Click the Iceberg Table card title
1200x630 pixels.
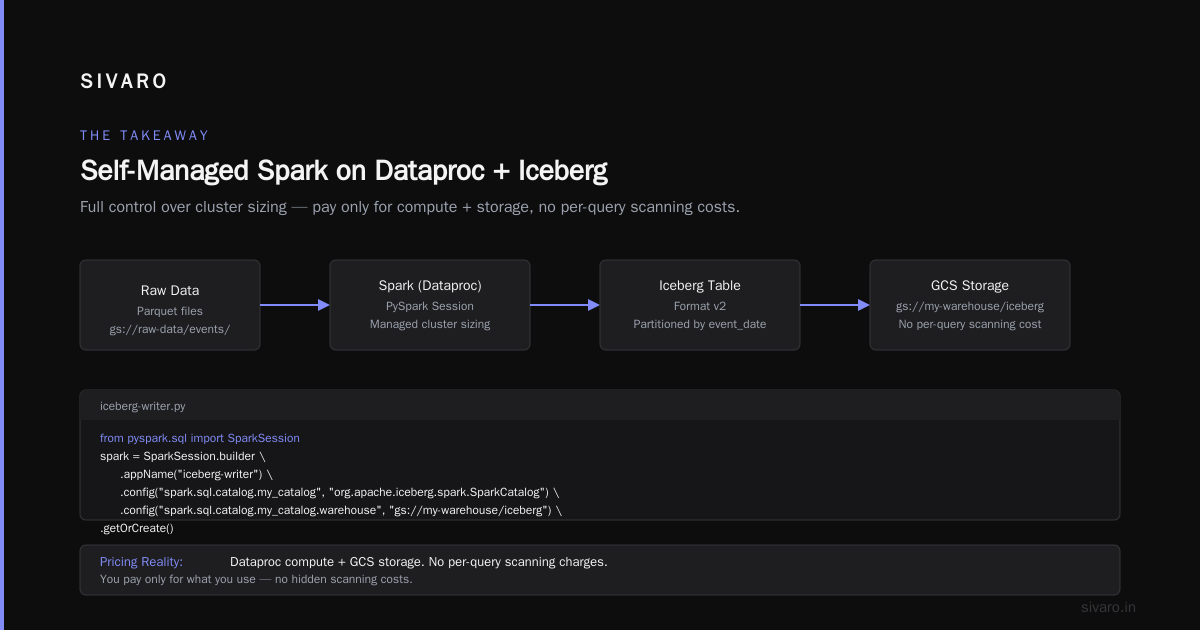click(x=700, y=286)
